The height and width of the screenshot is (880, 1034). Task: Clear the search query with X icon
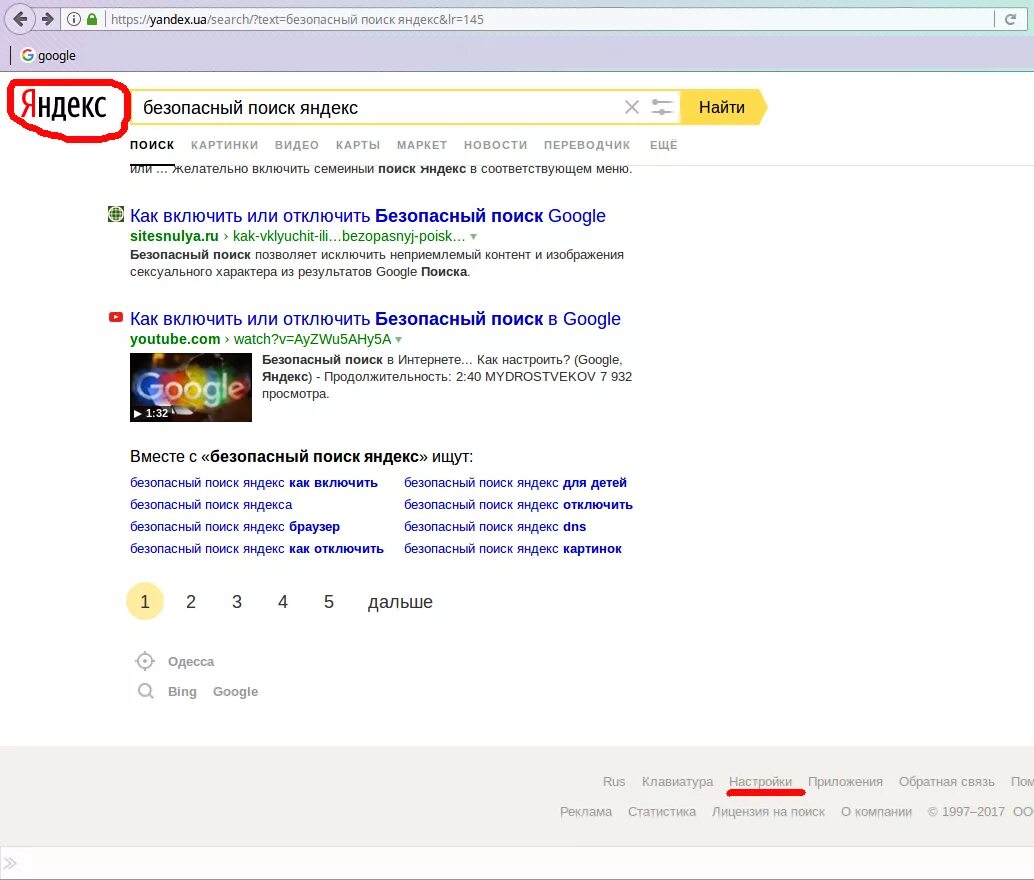click(x=631, y=107)
